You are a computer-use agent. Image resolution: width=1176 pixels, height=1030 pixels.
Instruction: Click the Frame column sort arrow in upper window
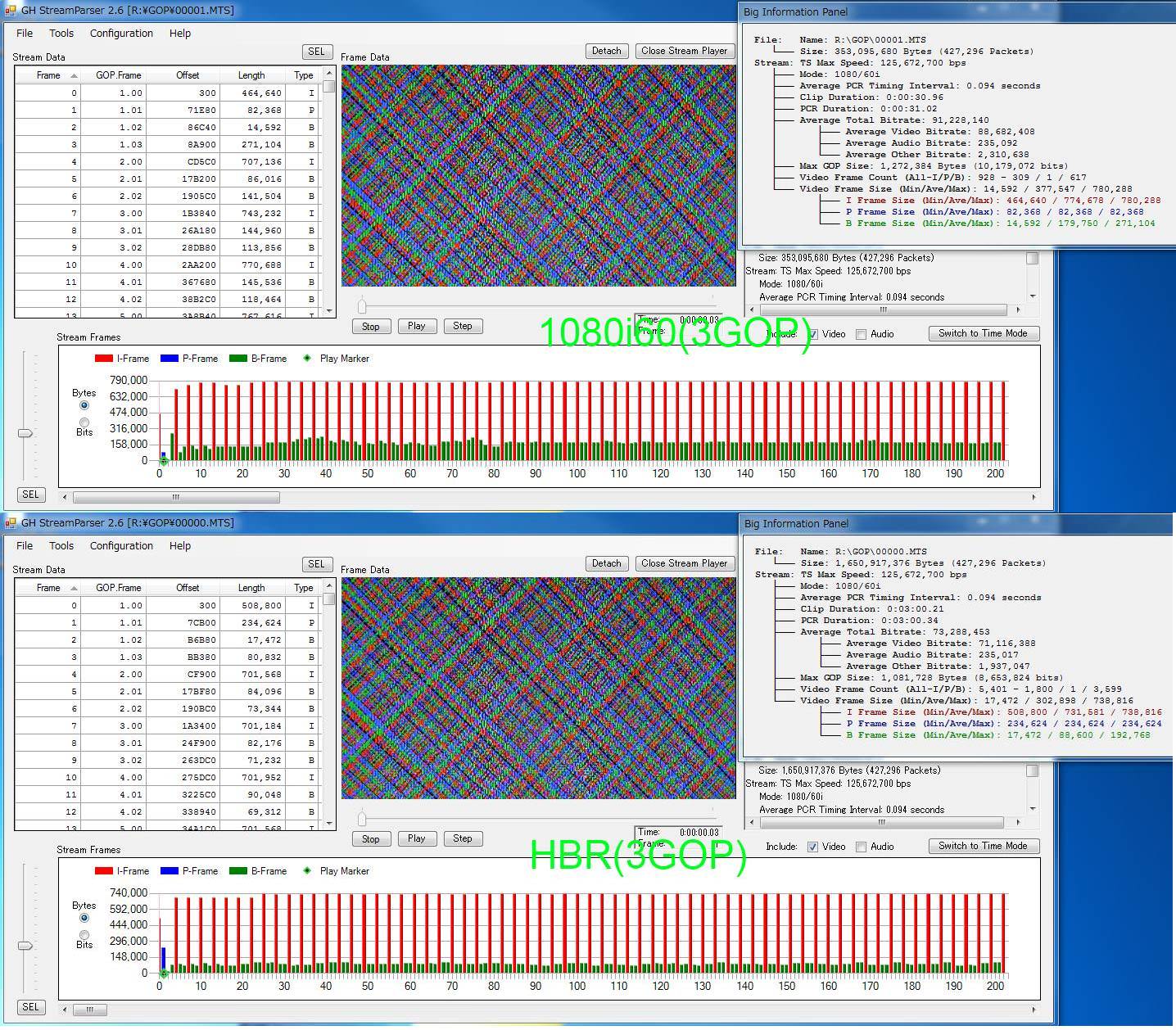point(74,75)
